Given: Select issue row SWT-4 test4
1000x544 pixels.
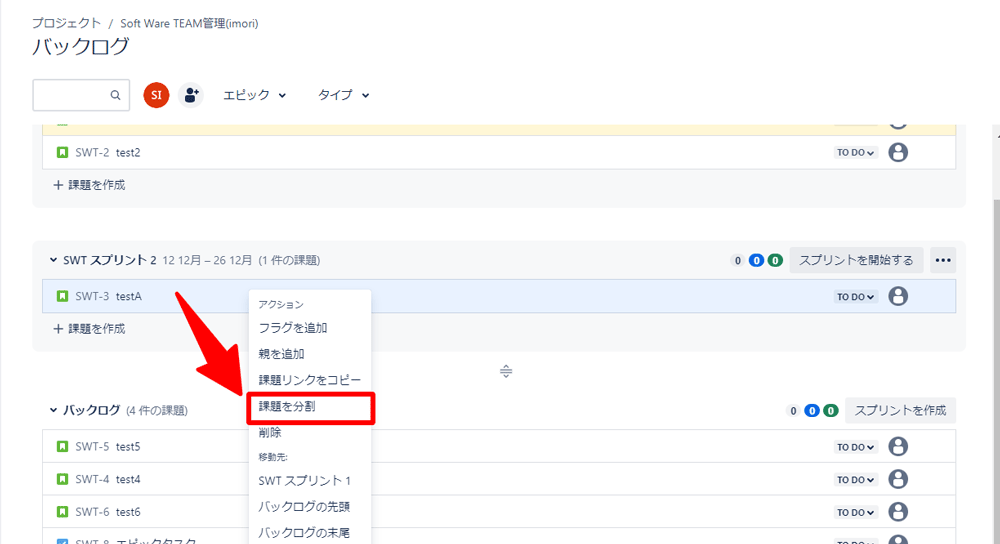Looking at the screenshot, I should 499,479.
